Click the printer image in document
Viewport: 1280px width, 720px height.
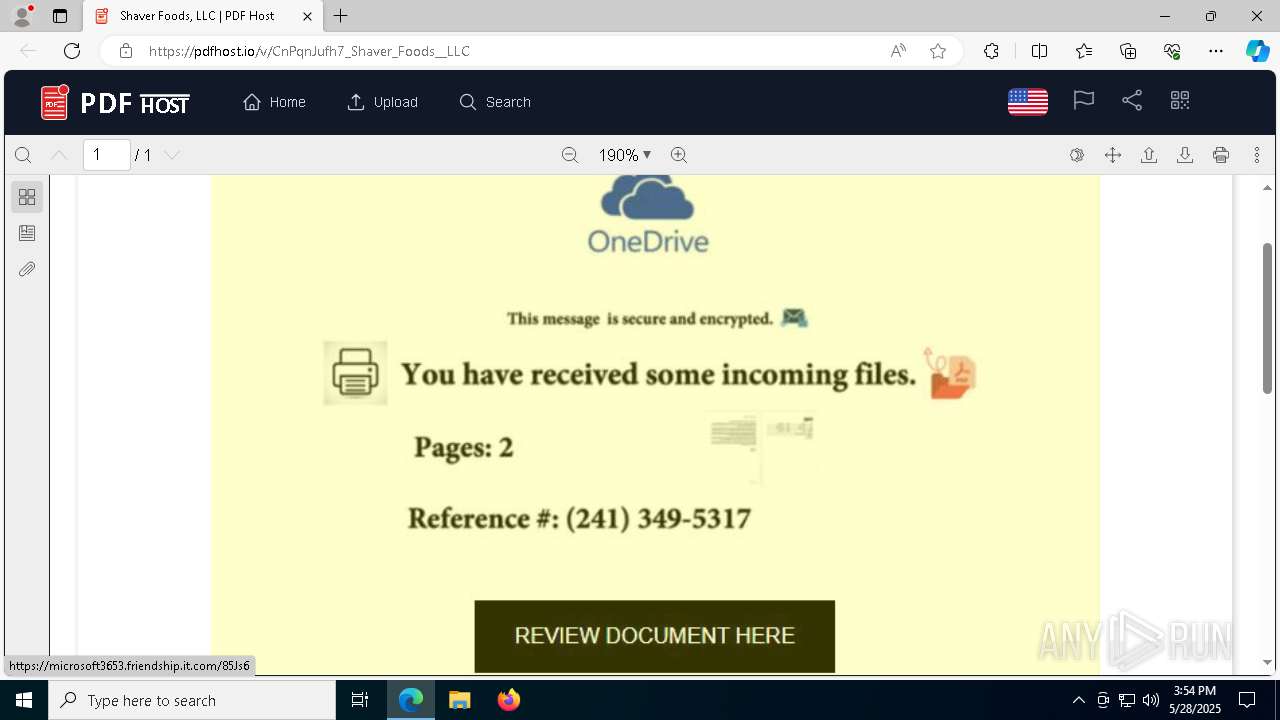(x=355, y=373)
